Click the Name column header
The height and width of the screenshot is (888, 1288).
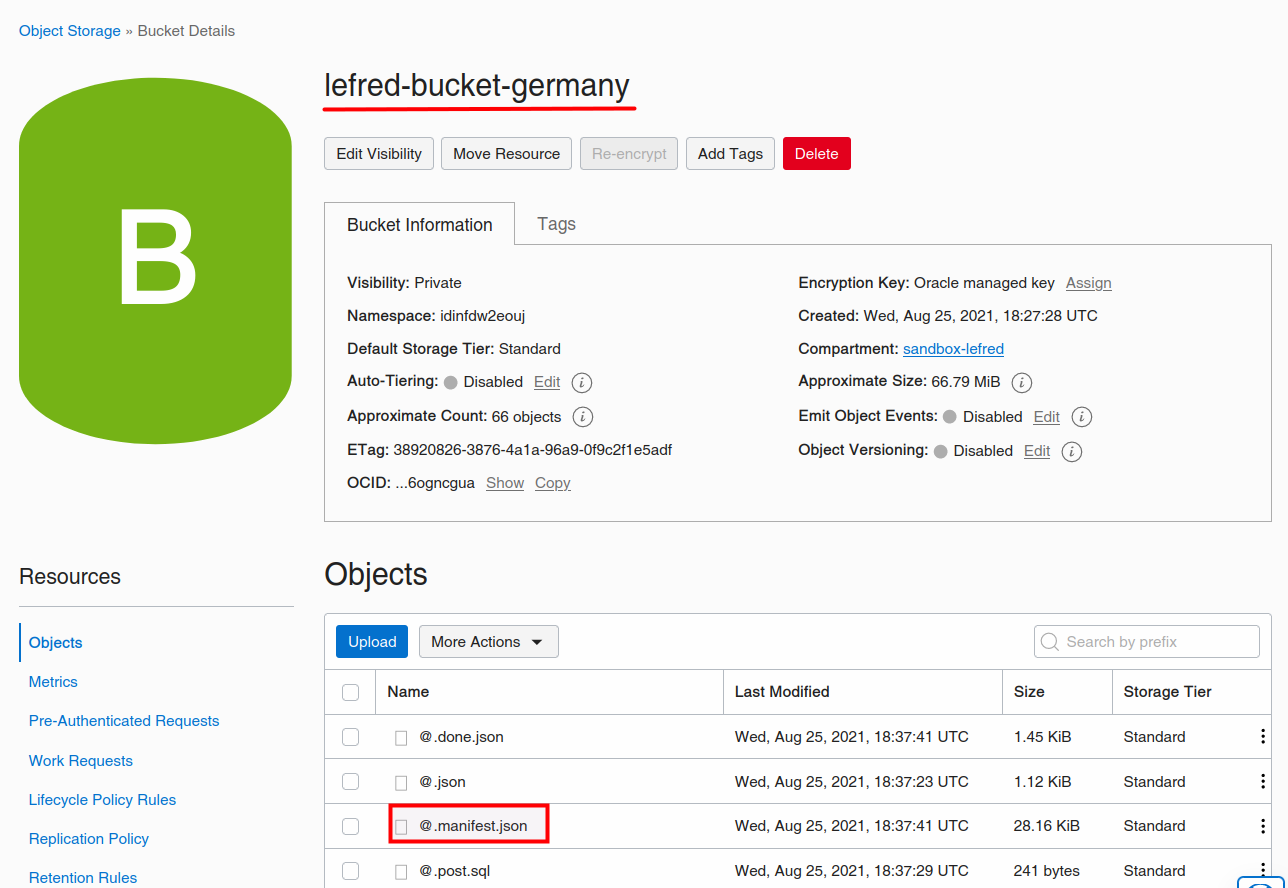[408, 692]
